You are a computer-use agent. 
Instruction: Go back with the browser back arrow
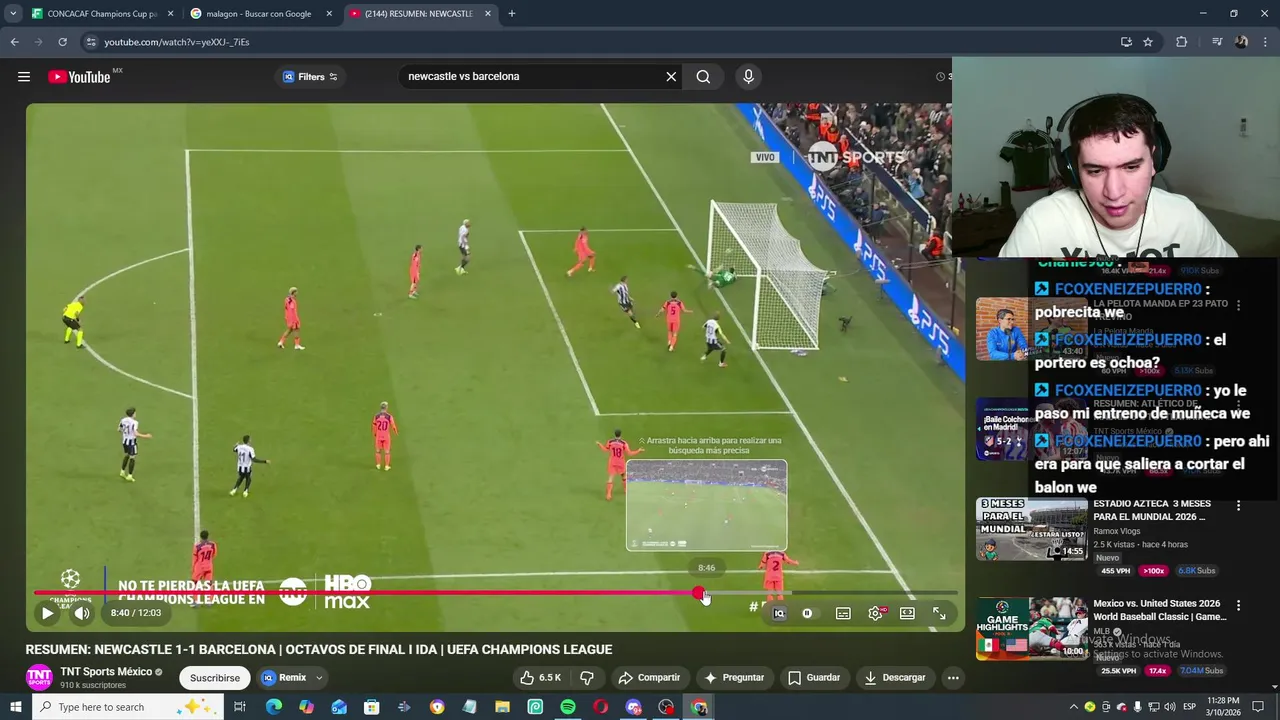pyautogui.click(x=14, y=42)
